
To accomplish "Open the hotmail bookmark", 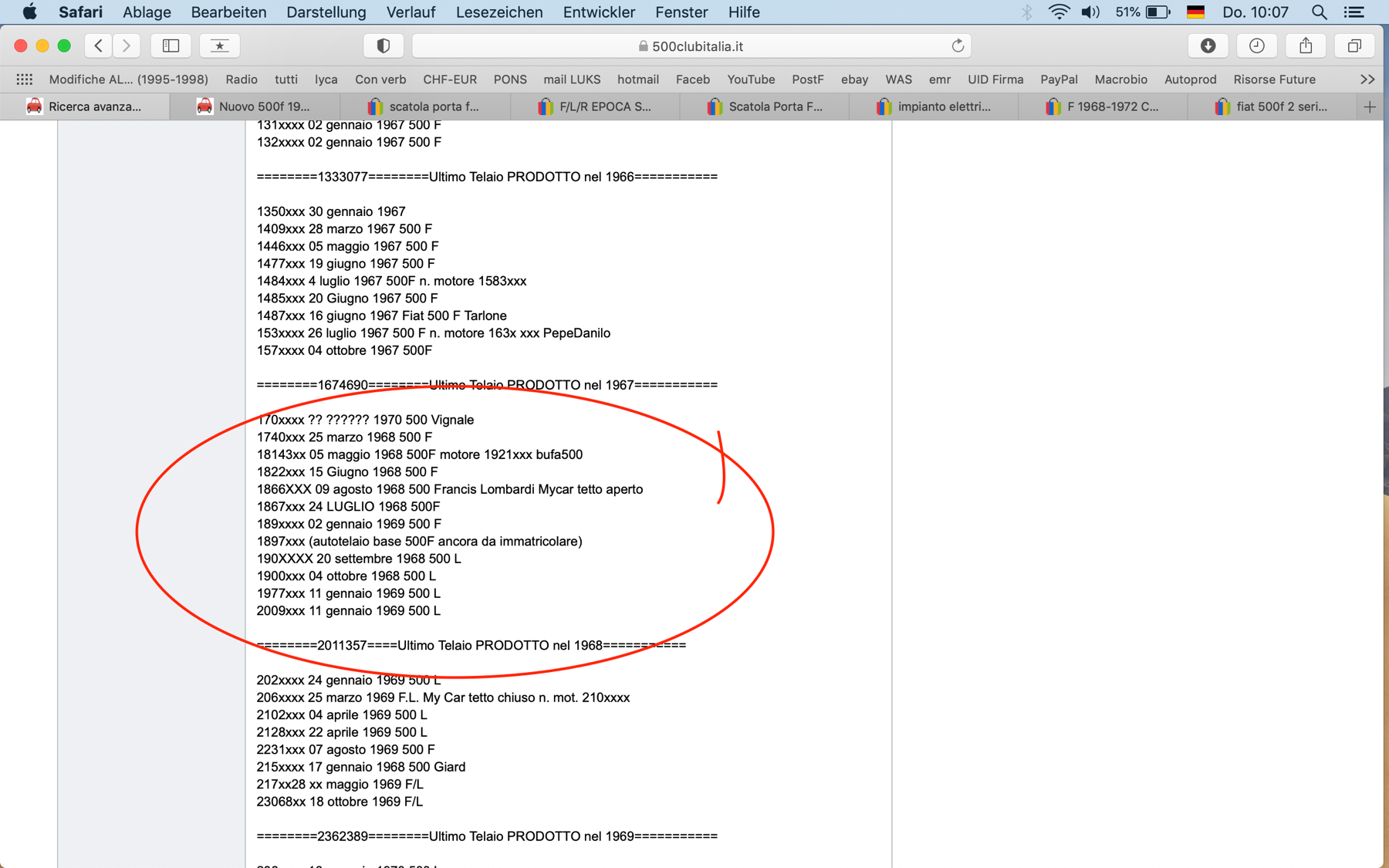I will 637,79.
